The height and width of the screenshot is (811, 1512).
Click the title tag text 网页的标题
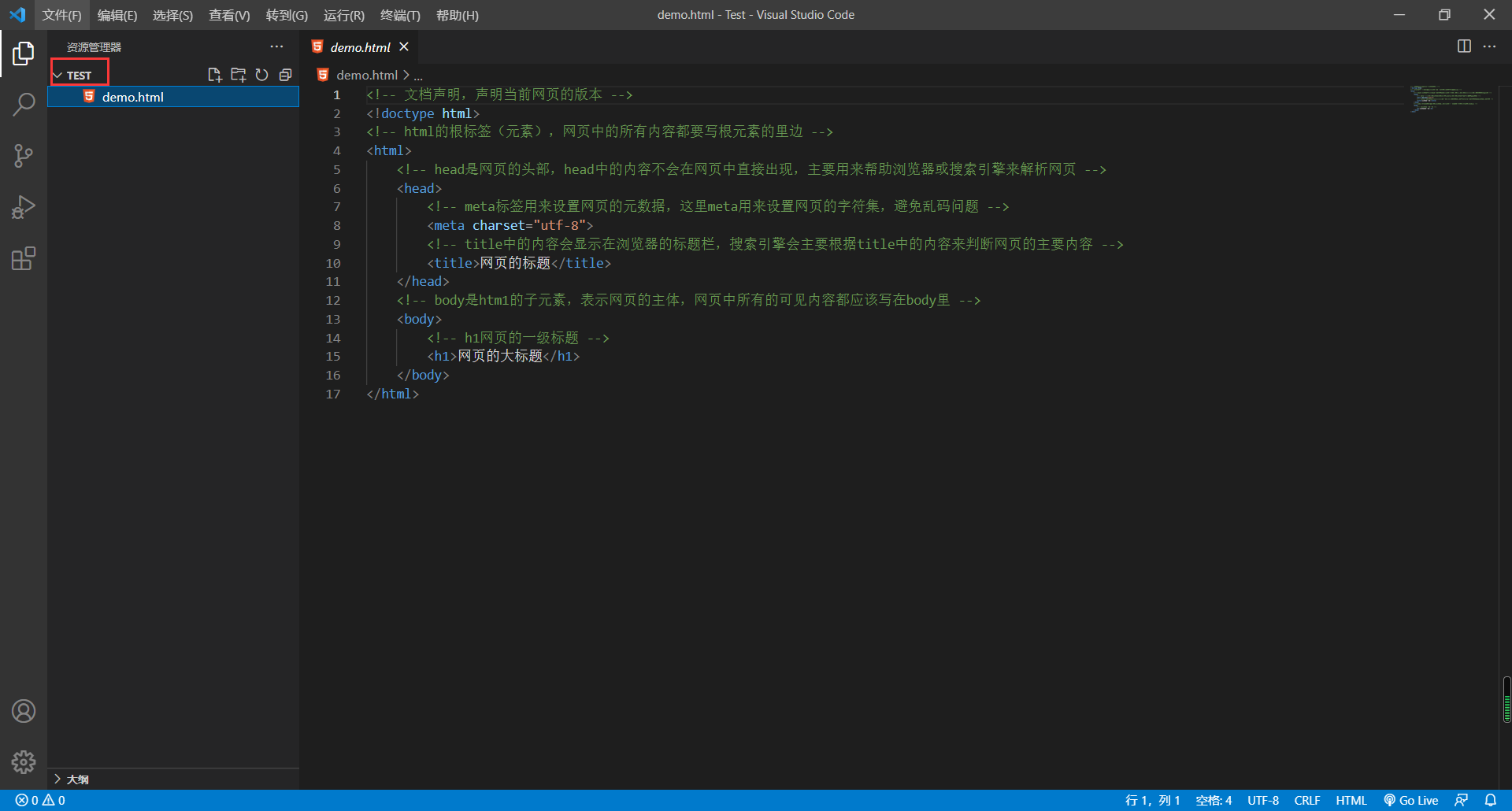[x=515, y=263]
